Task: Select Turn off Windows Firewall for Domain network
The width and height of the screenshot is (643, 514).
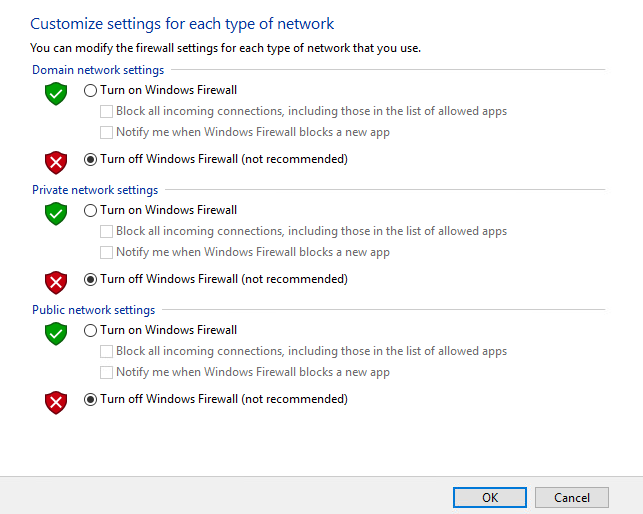Action: tap(91, 159)
